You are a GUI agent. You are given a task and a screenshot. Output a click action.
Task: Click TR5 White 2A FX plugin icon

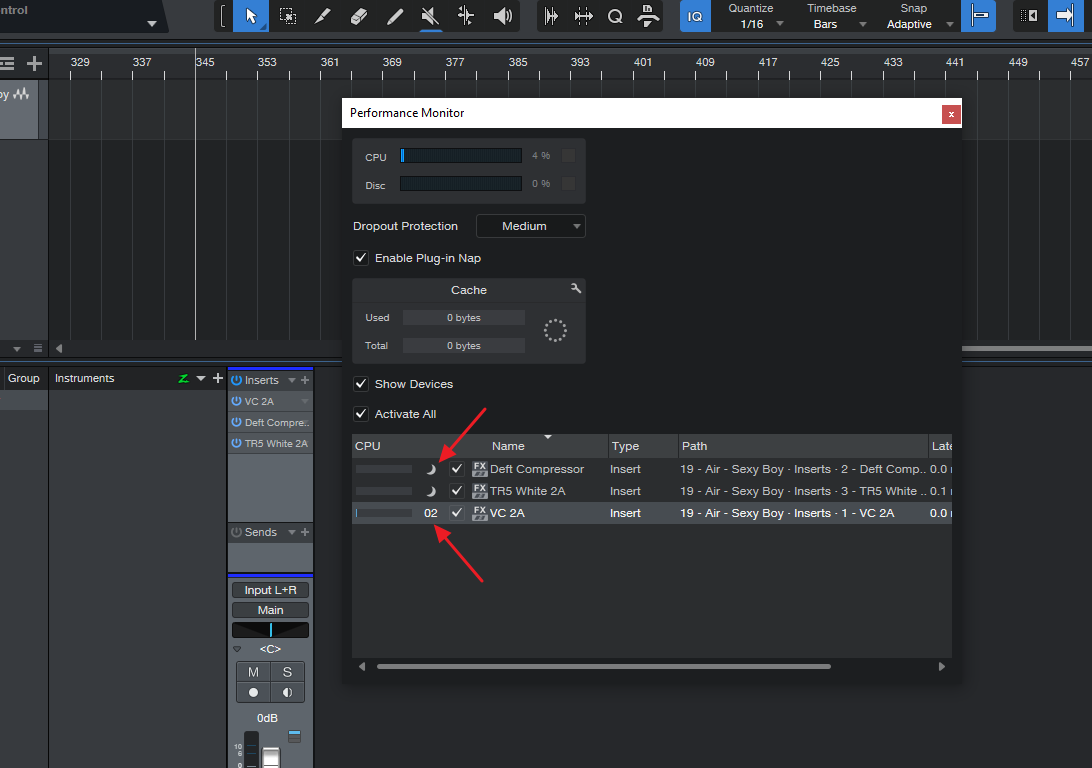479,491
